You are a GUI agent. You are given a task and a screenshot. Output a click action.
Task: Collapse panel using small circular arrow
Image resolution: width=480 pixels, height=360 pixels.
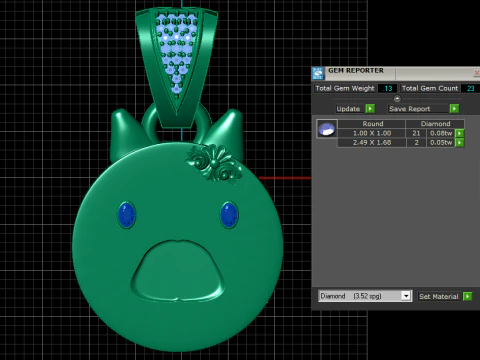(397, 98)
